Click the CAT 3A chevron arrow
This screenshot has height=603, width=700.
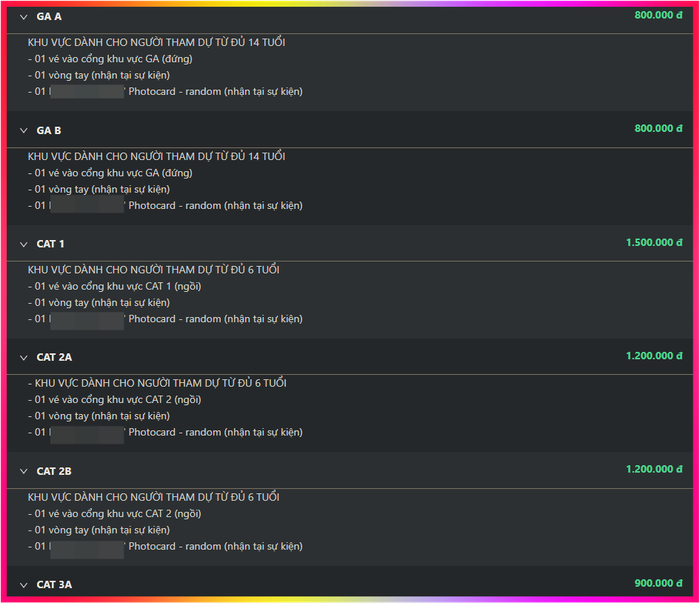coord(24,584)
